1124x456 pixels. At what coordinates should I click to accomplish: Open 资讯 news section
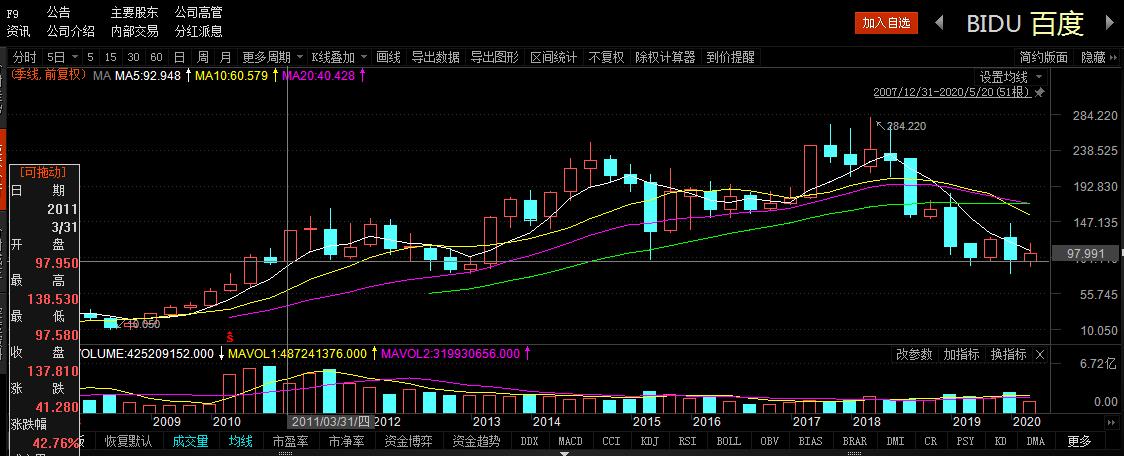(19, 31)
